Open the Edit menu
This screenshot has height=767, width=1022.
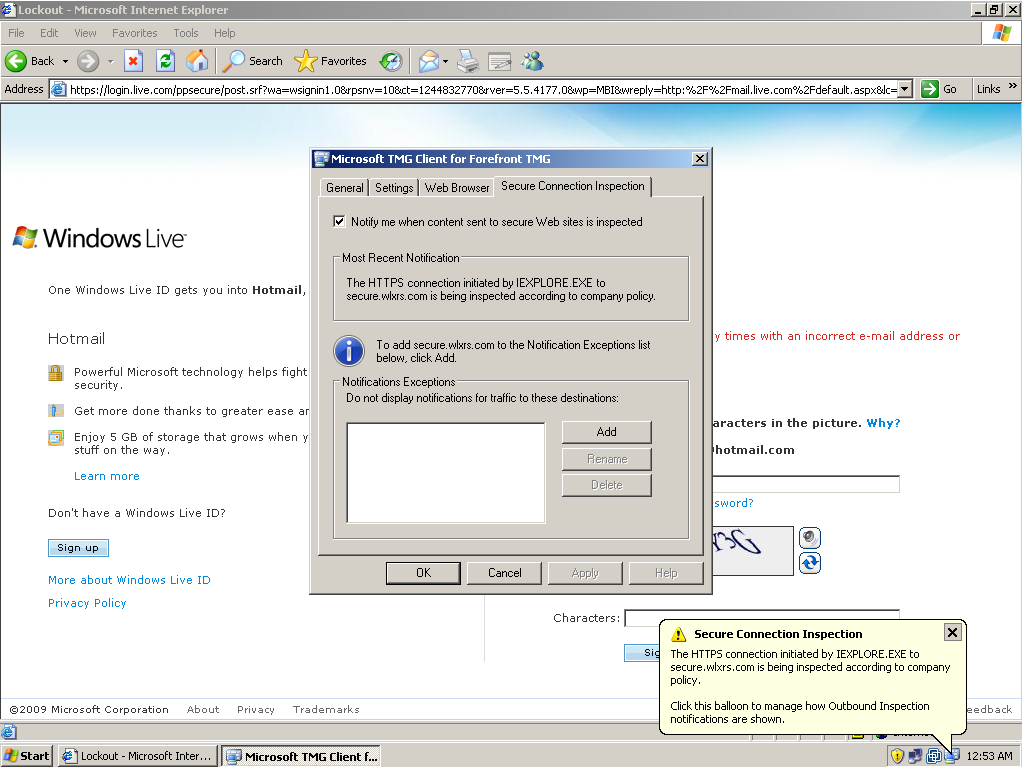[x=49, y=33]
